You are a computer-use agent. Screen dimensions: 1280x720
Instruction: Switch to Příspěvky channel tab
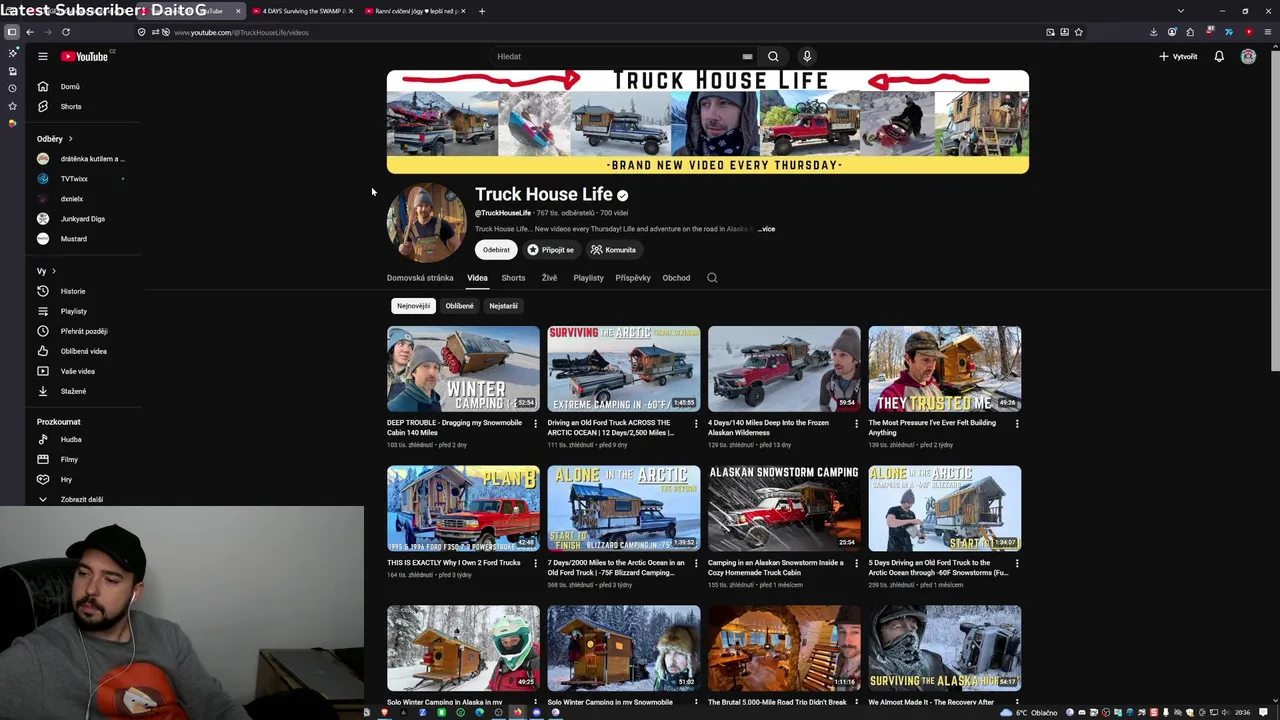tap(633, 278)
